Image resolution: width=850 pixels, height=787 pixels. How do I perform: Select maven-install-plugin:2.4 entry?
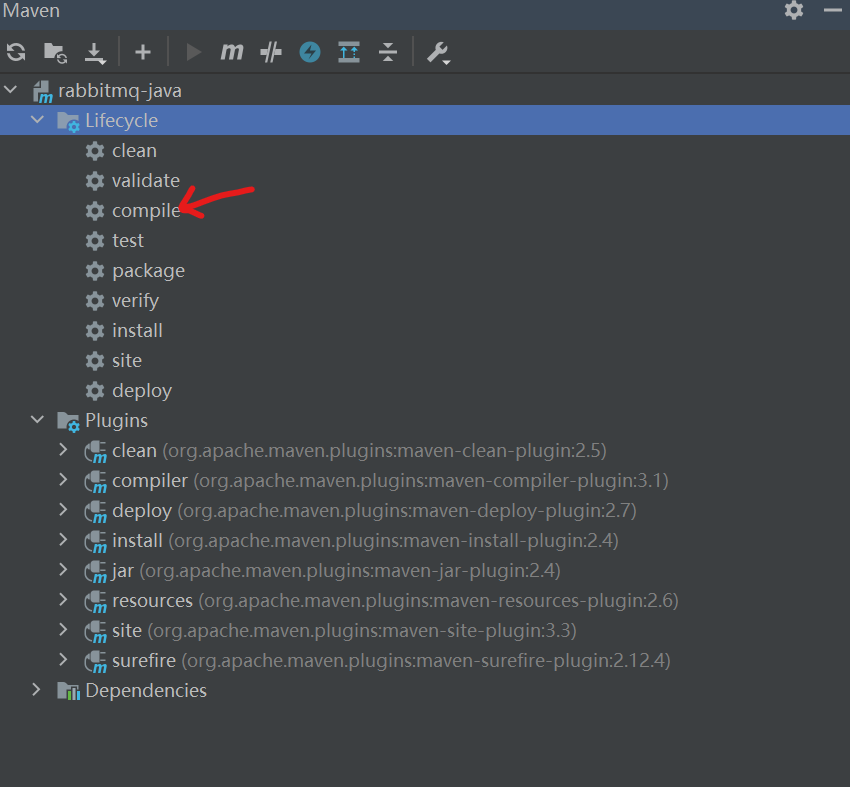(x=425, y=540)
